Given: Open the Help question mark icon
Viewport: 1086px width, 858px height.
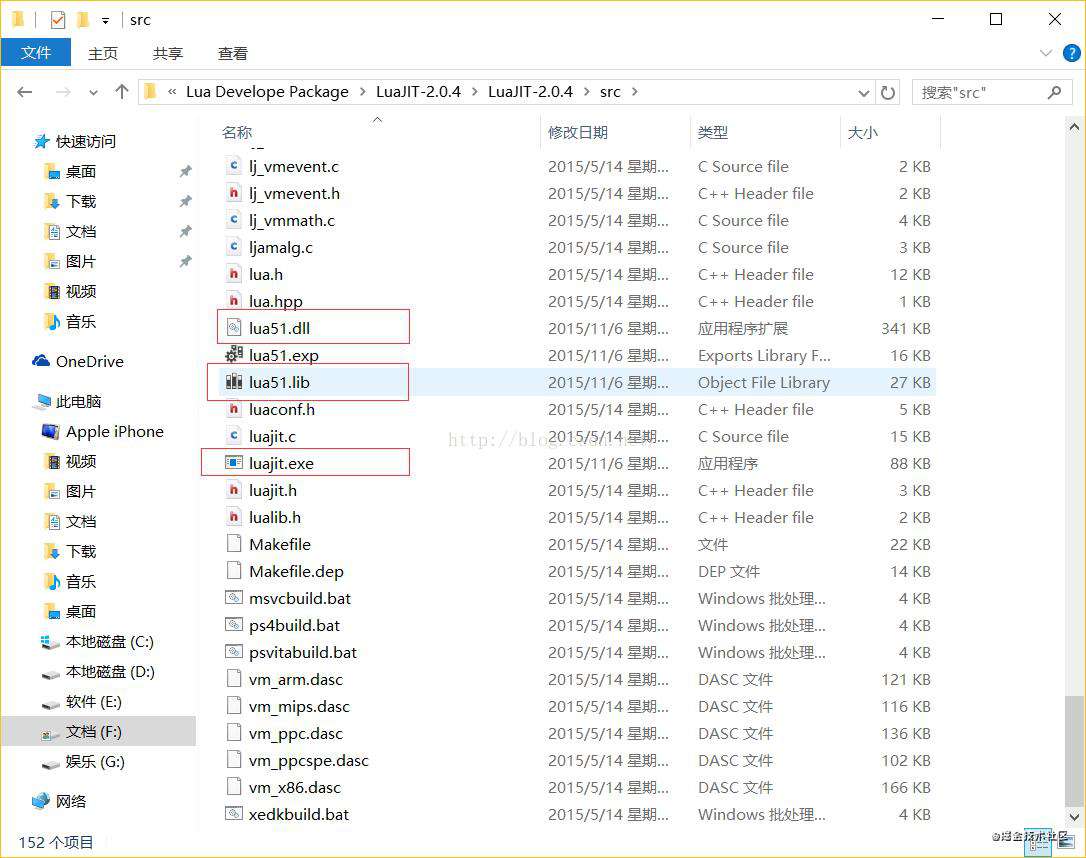Looking at the screenshot, I should click(x=1071, y=53).
